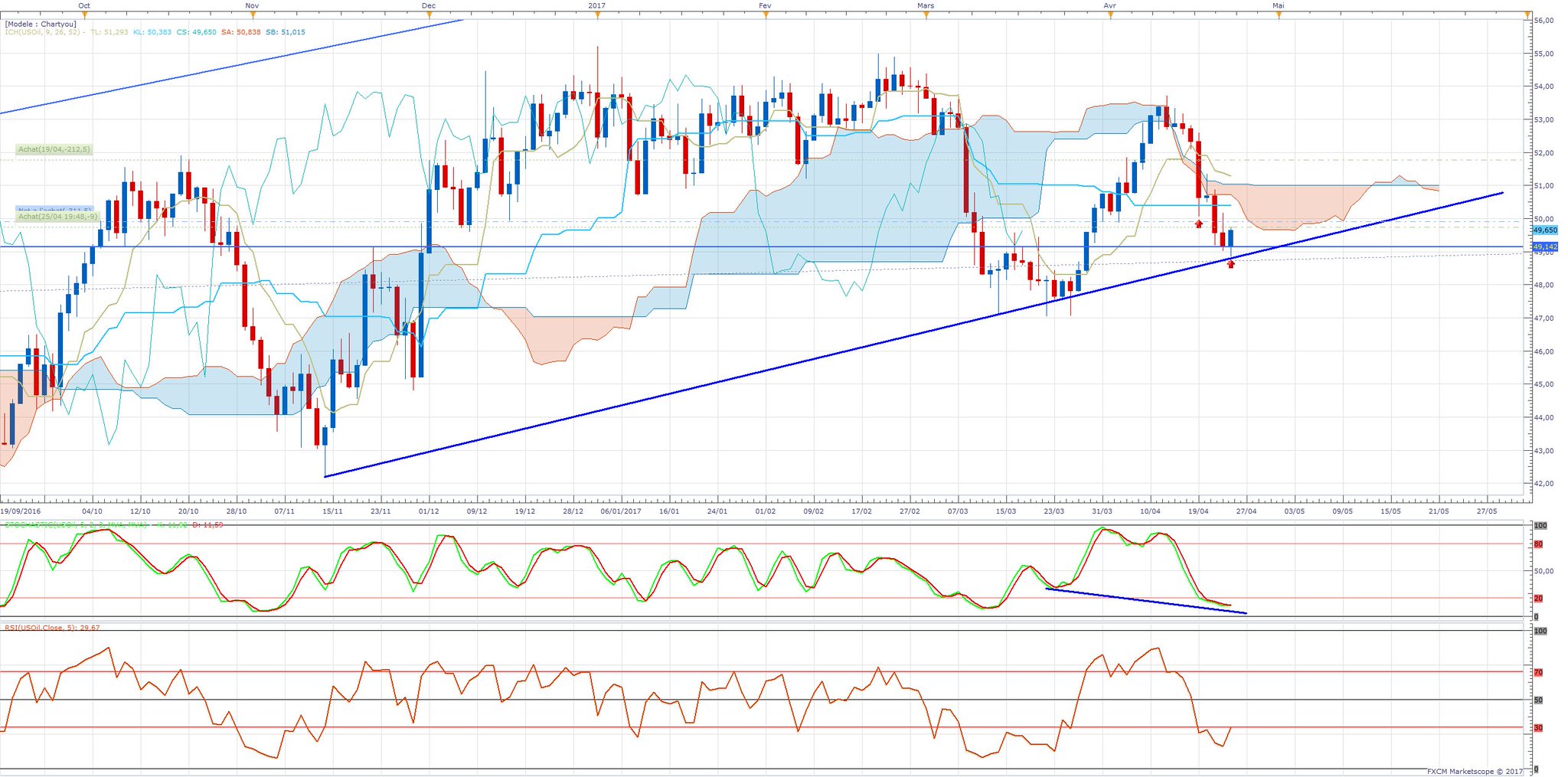
Task: Click the 21/05 date on the time axis
Action: click(x=1438, y=511)
